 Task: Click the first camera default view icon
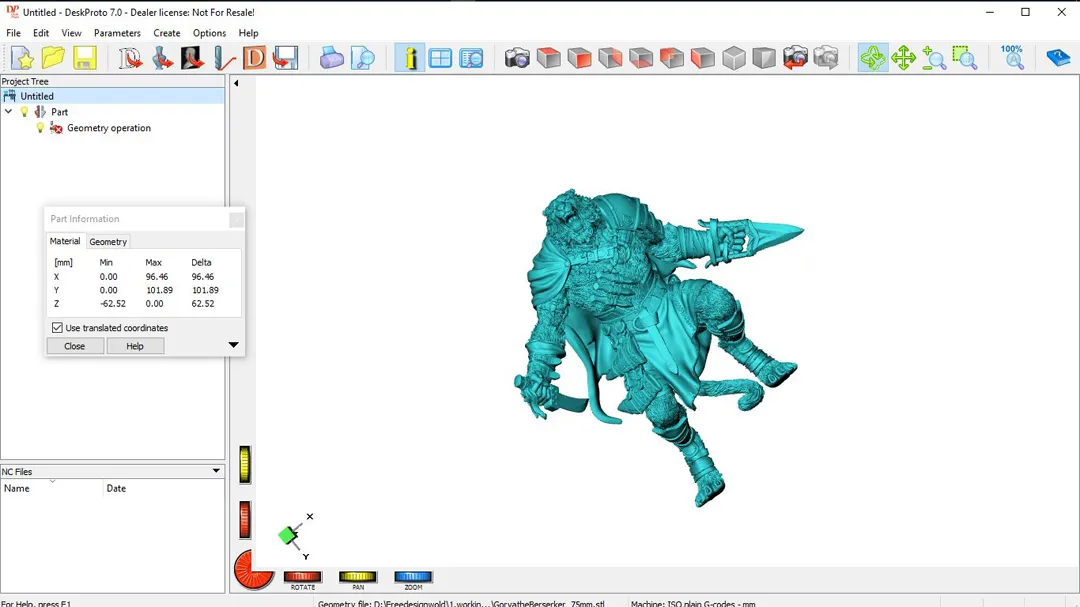[x=517, y=58]
